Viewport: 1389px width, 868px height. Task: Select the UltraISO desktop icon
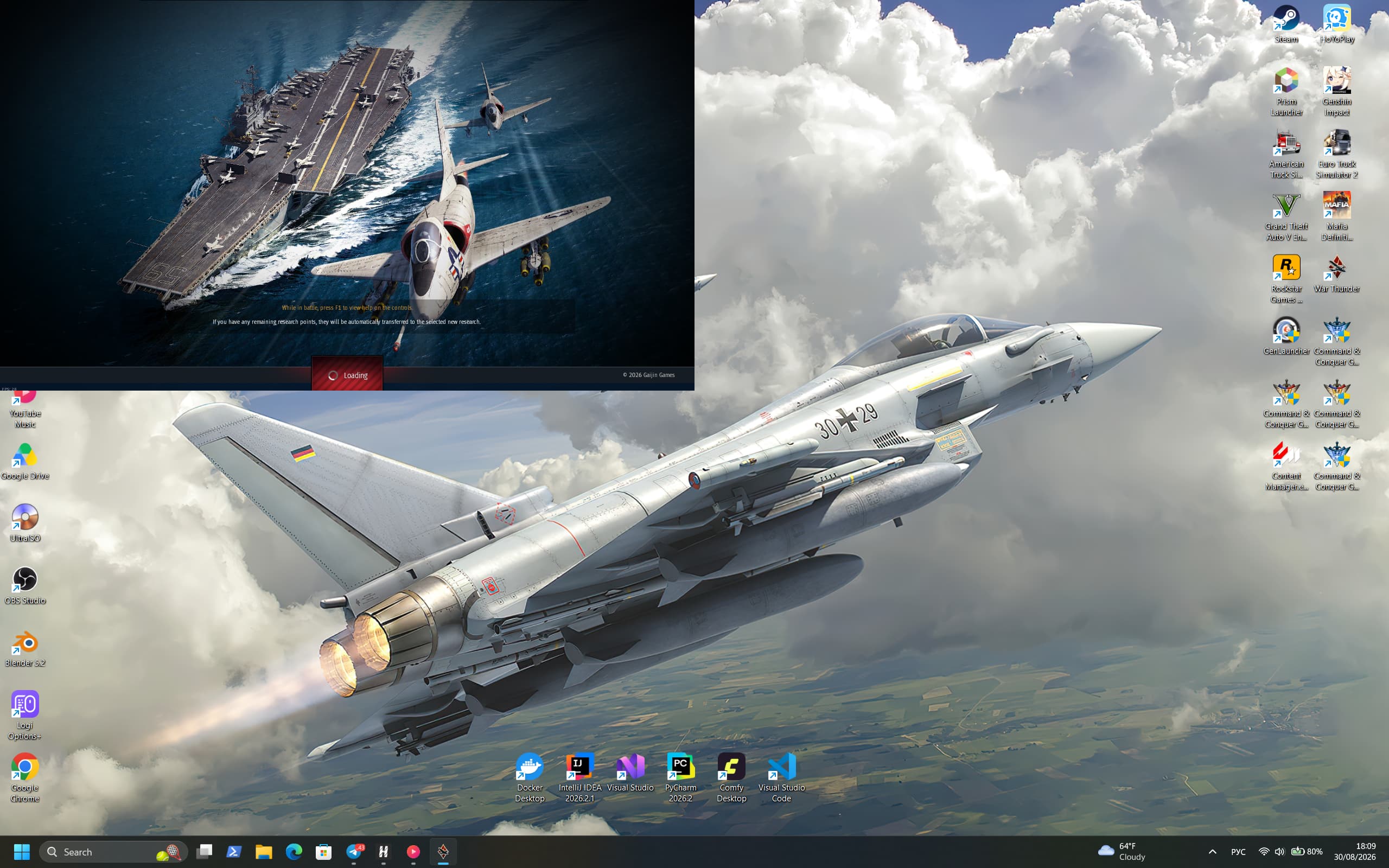pos(24,523)
